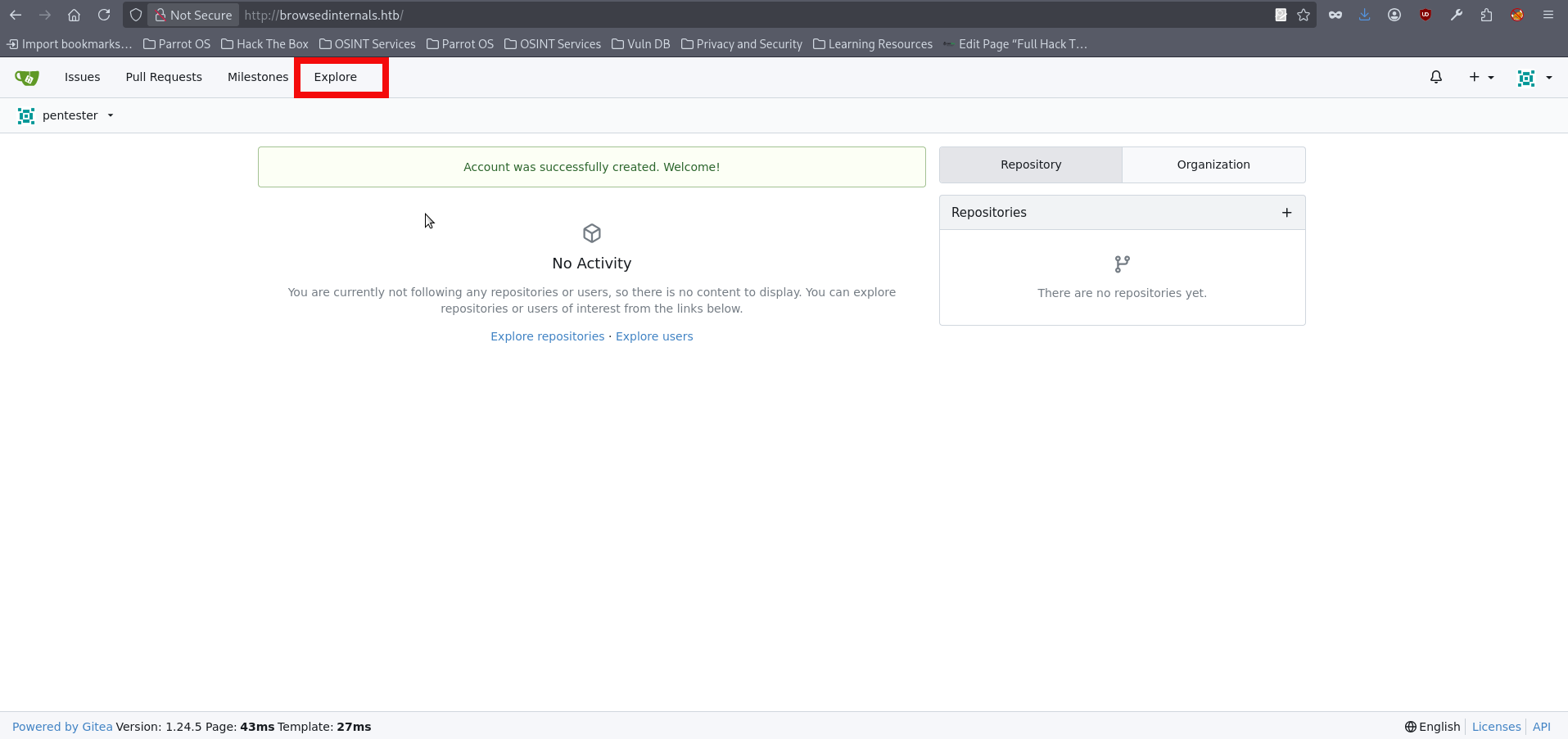Select the Repository view toggle
This screenshot has width=1568, height=739.
tap(1030, 164)
